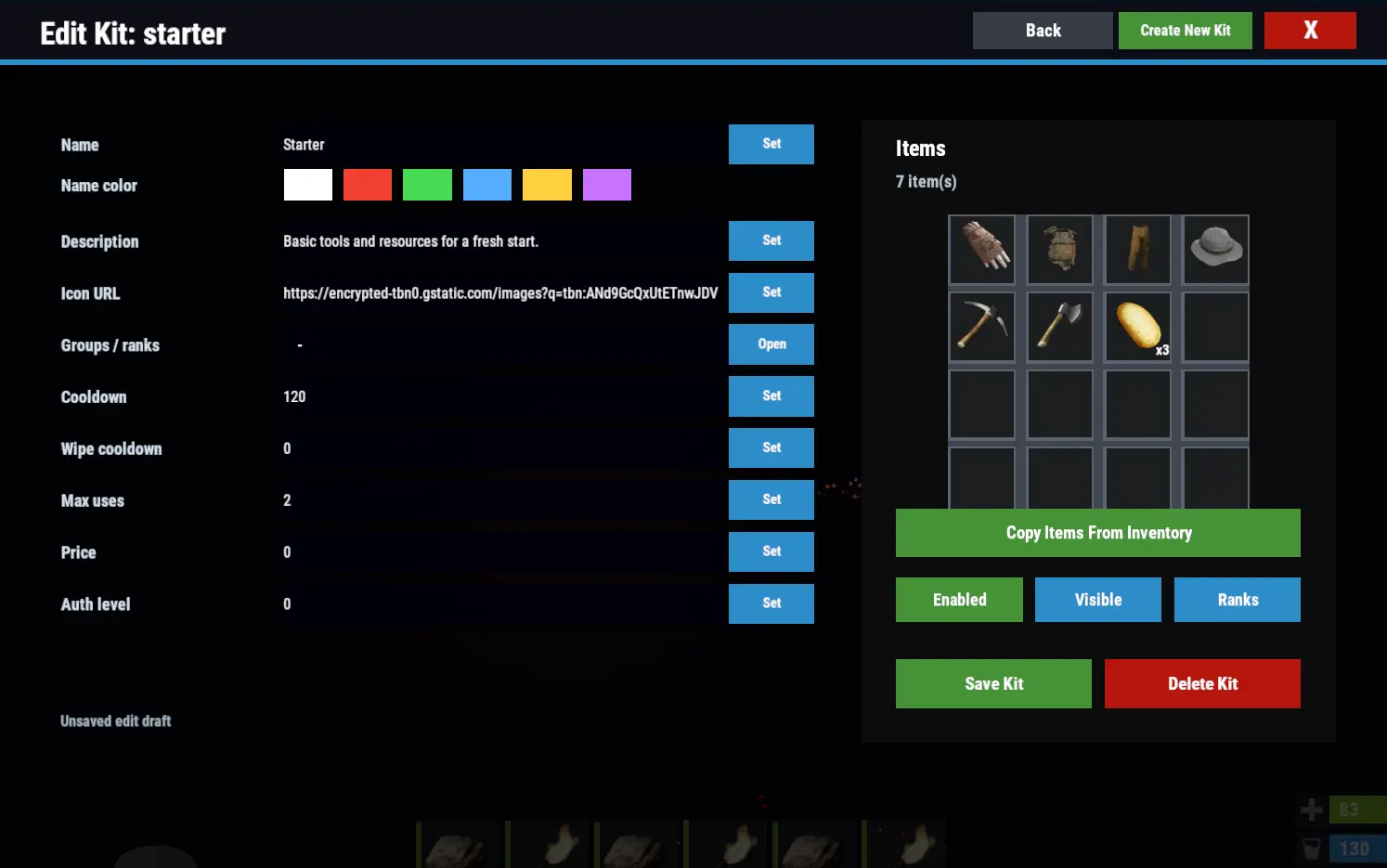Click the Auth level label
The image size is (1387, 868).
(96, 604)
